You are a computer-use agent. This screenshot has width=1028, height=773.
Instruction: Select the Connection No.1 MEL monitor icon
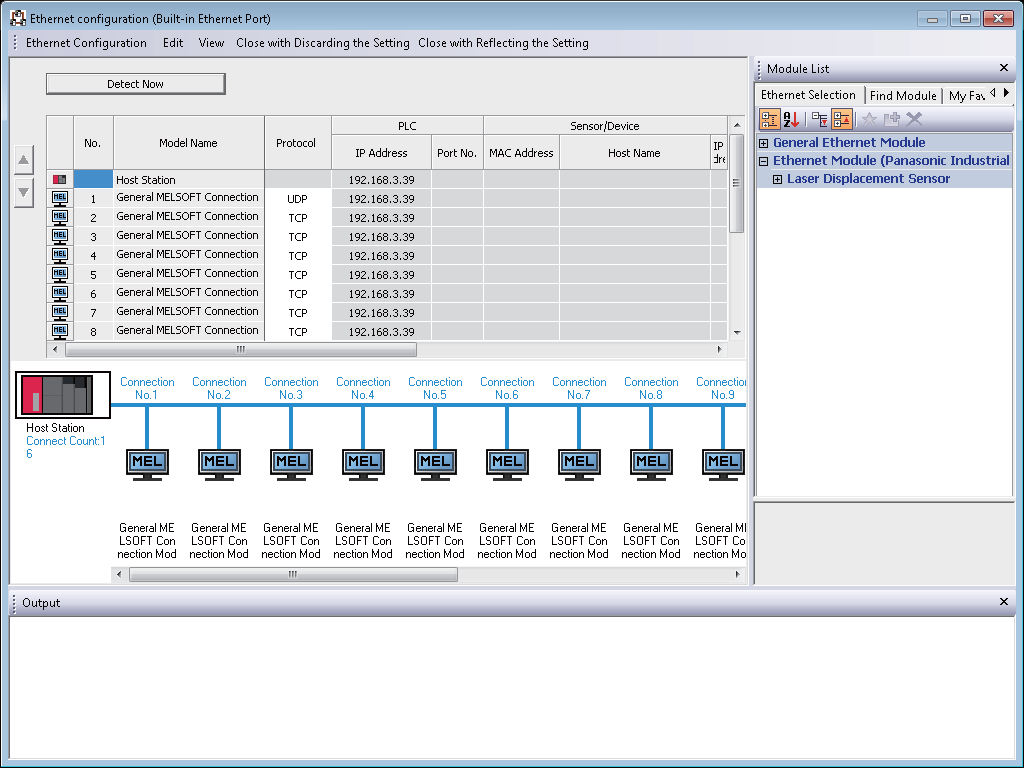(x=147, y=462)
